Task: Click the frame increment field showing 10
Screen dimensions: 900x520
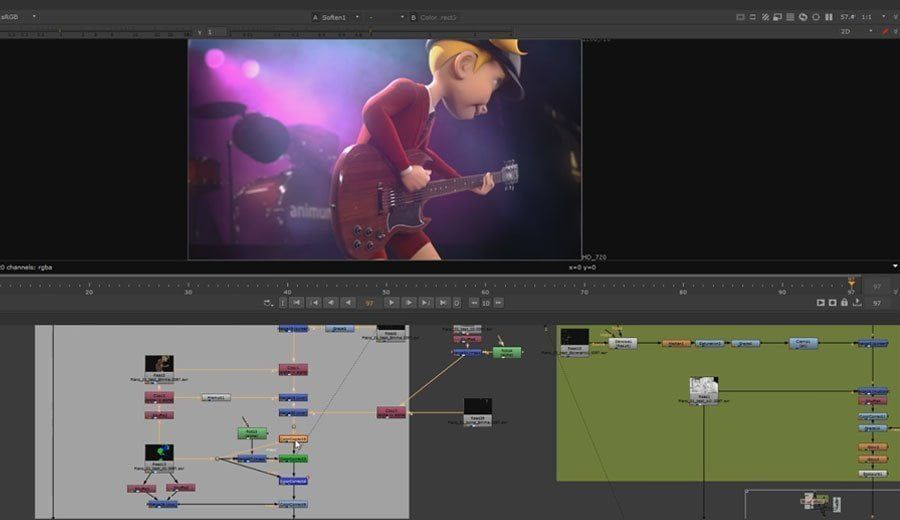Action: (486, 302)
